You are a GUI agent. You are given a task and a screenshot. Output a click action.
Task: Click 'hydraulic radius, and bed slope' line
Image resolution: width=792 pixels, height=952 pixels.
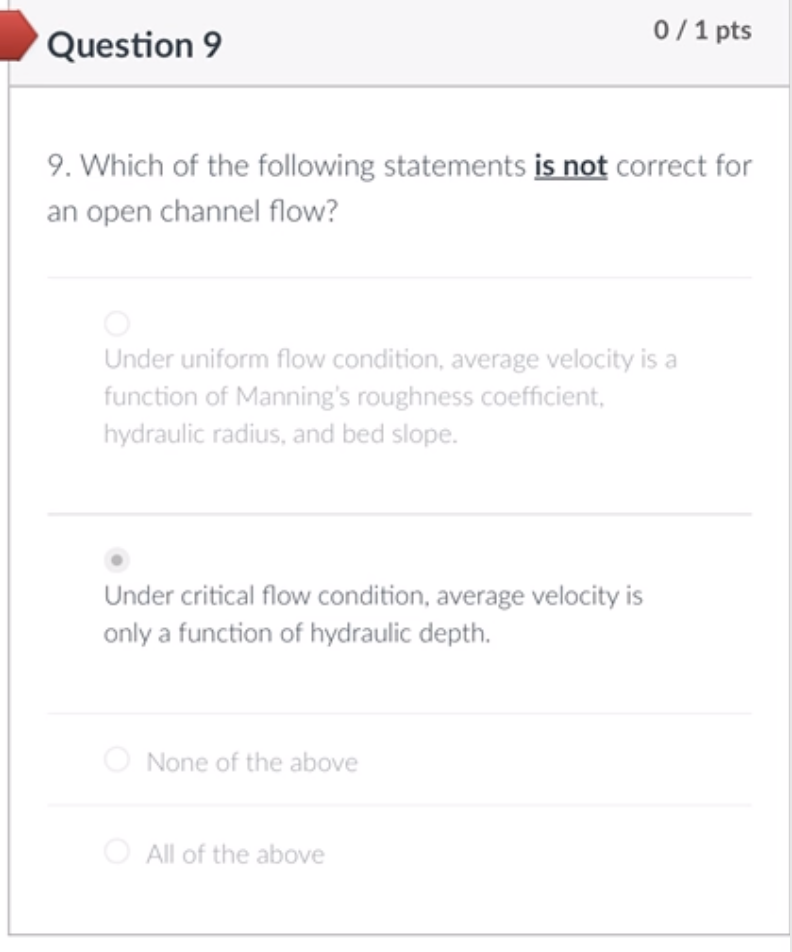(x=280, y=435)
